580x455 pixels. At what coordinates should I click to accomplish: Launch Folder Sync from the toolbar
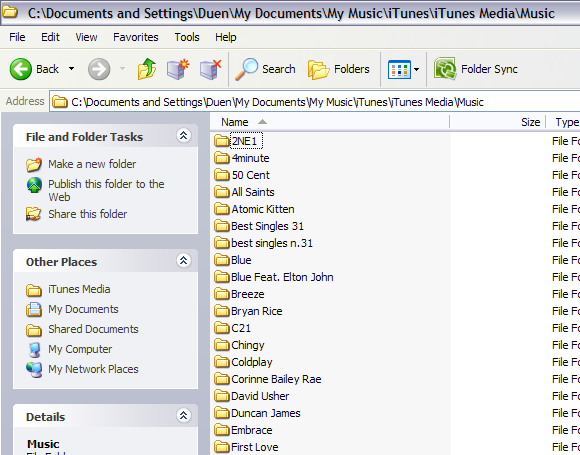point(476,69)
